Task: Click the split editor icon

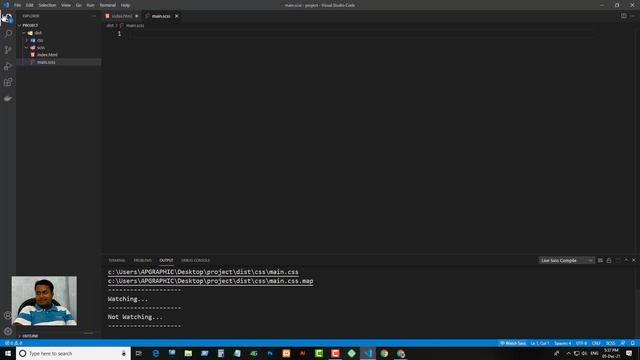Action: (x=624, y=16)
